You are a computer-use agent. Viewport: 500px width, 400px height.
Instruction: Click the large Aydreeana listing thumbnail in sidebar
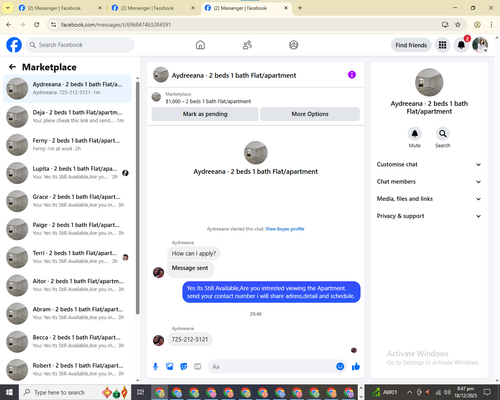tap(429, 82)
